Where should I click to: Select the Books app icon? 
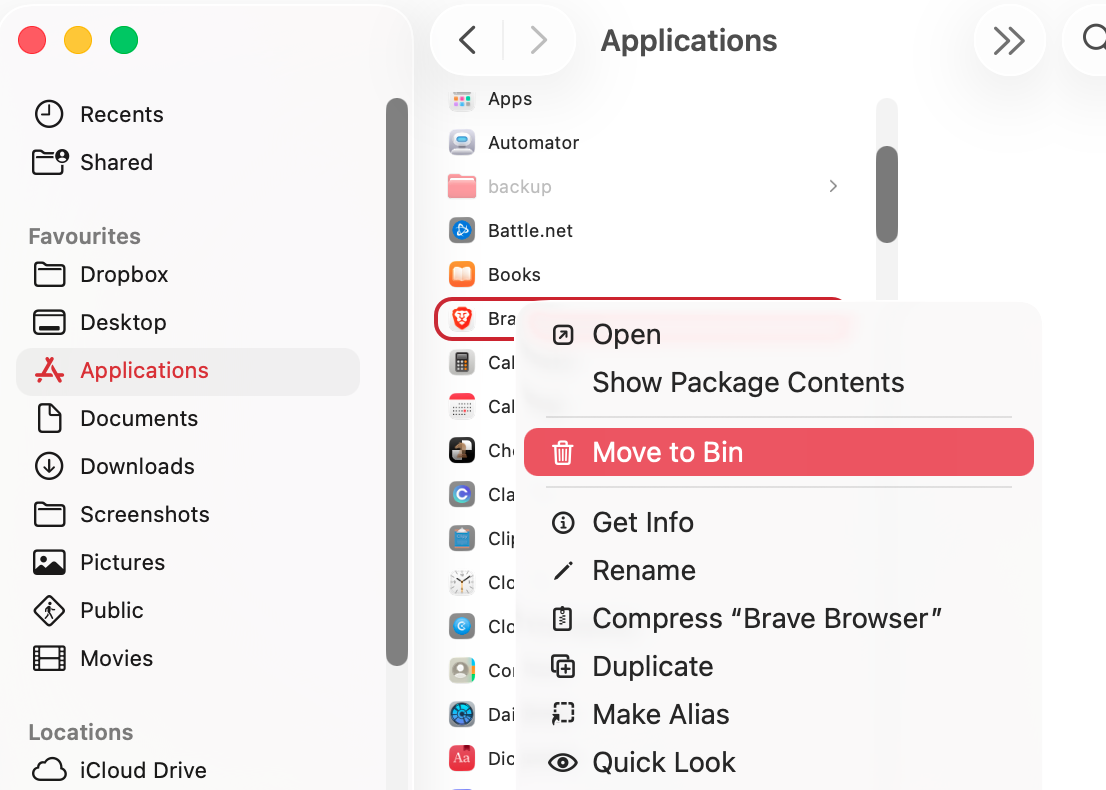point(462,274)
